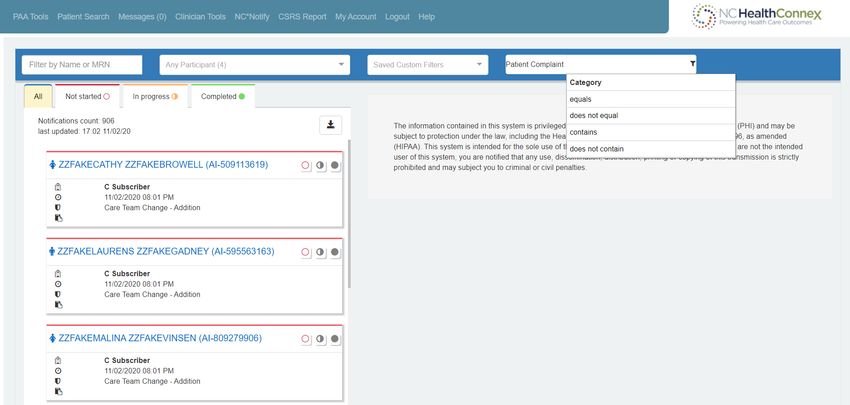Open patient ZZFAKELAURENS ZZFAKEGADNEY (AI-595563163)
This screenshot has width=850, height=405.
[166, 252]
